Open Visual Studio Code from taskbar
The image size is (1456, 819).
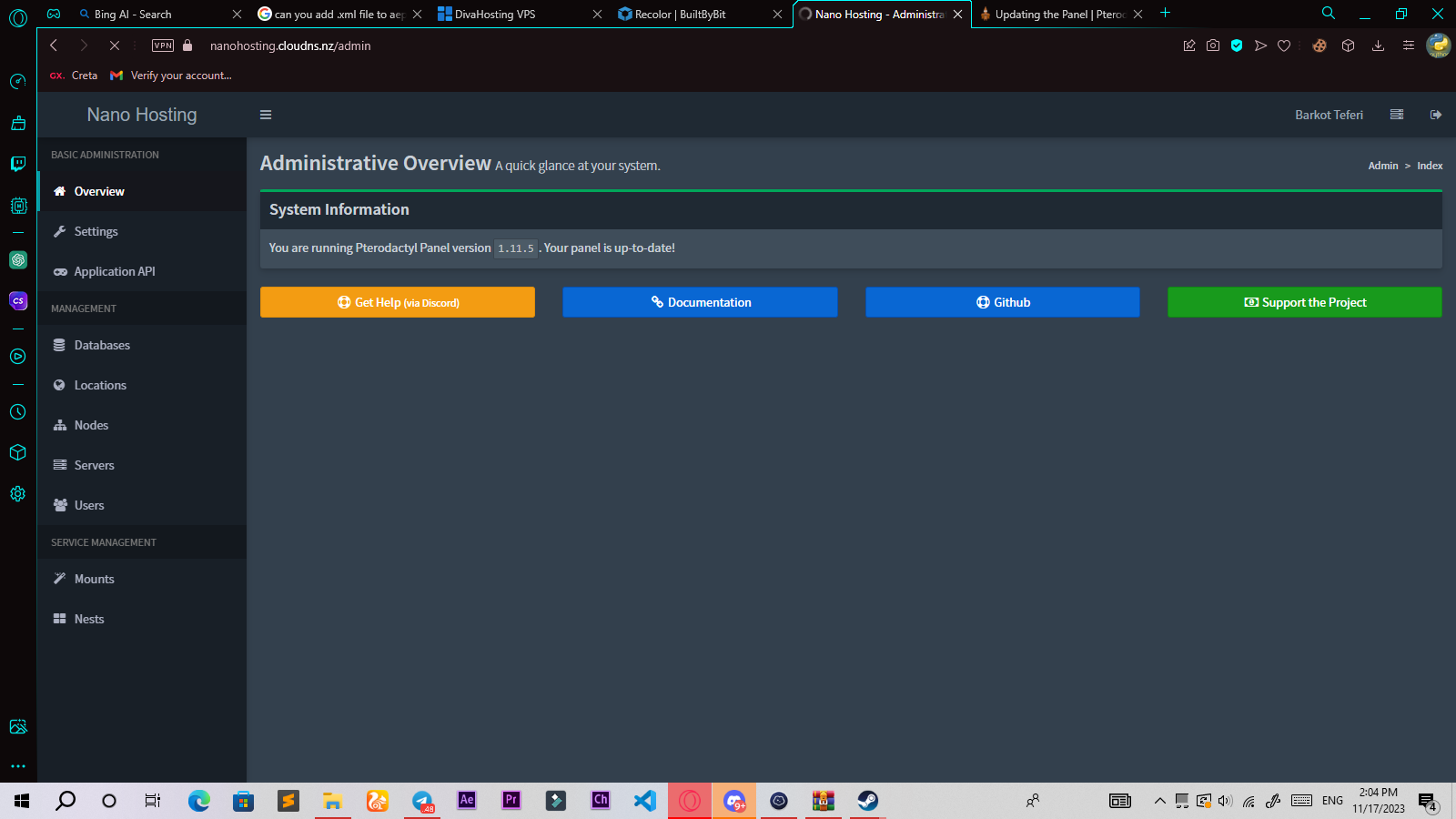tap(645, 801)
